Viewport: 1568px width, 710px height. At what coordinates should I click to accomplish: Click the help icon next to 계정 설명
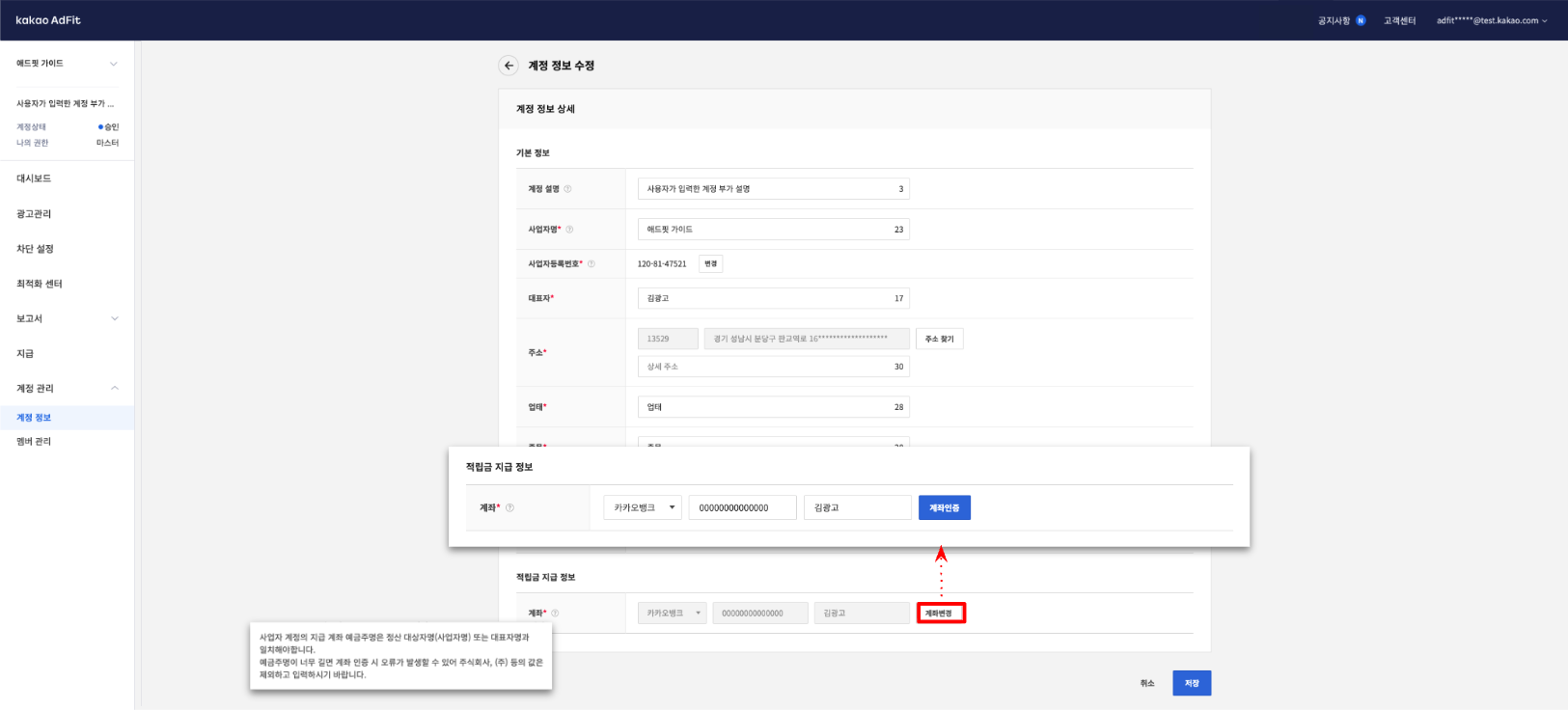[567, 189]
